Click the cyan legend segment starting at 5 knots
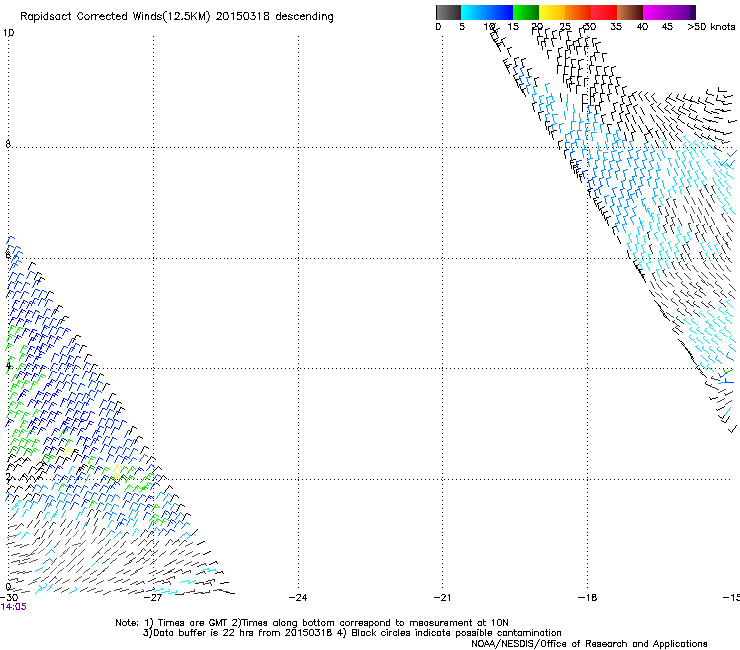The height and width of the screenshot is (650, 740). tap(474, 12)
